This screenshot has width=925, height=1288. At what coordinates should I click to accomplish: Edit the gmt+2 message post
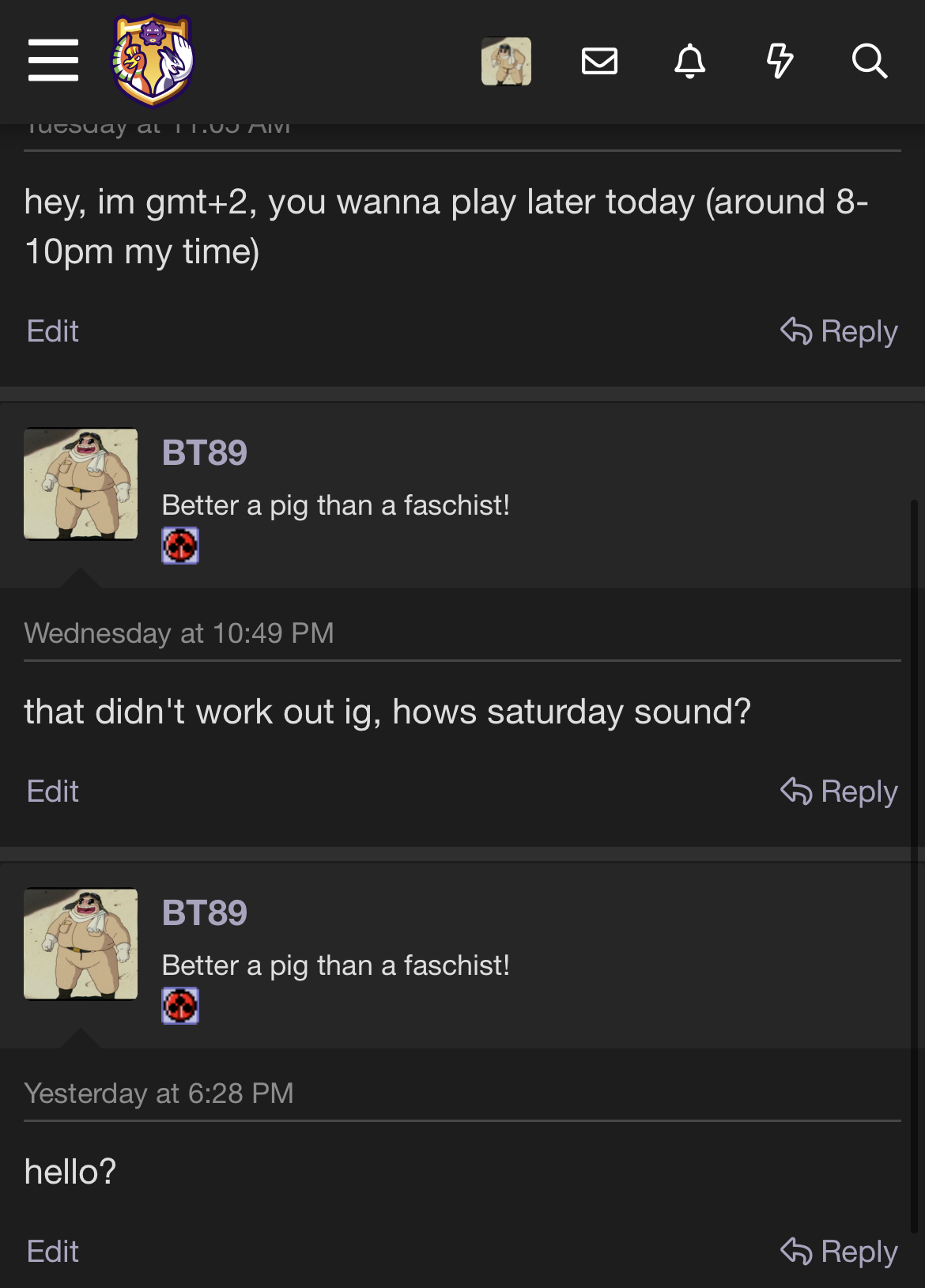[x=53, y=331]
